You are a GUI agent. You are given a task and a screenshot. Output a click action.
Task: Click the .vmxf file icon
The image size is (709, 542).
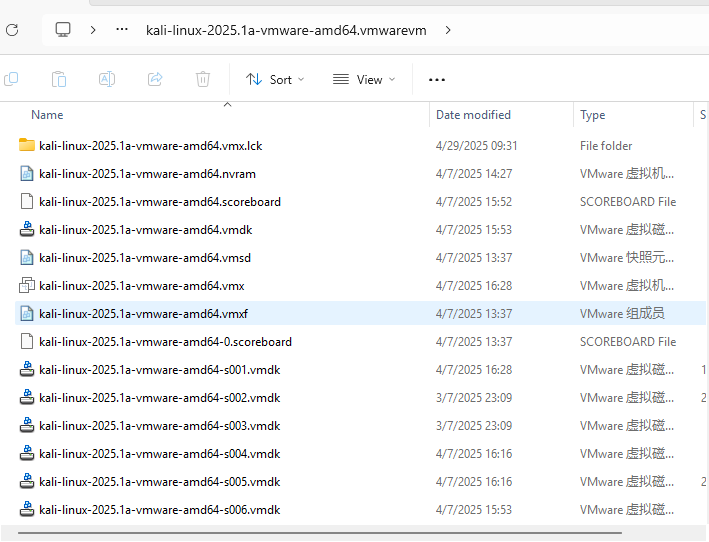(x=27, y=313)
